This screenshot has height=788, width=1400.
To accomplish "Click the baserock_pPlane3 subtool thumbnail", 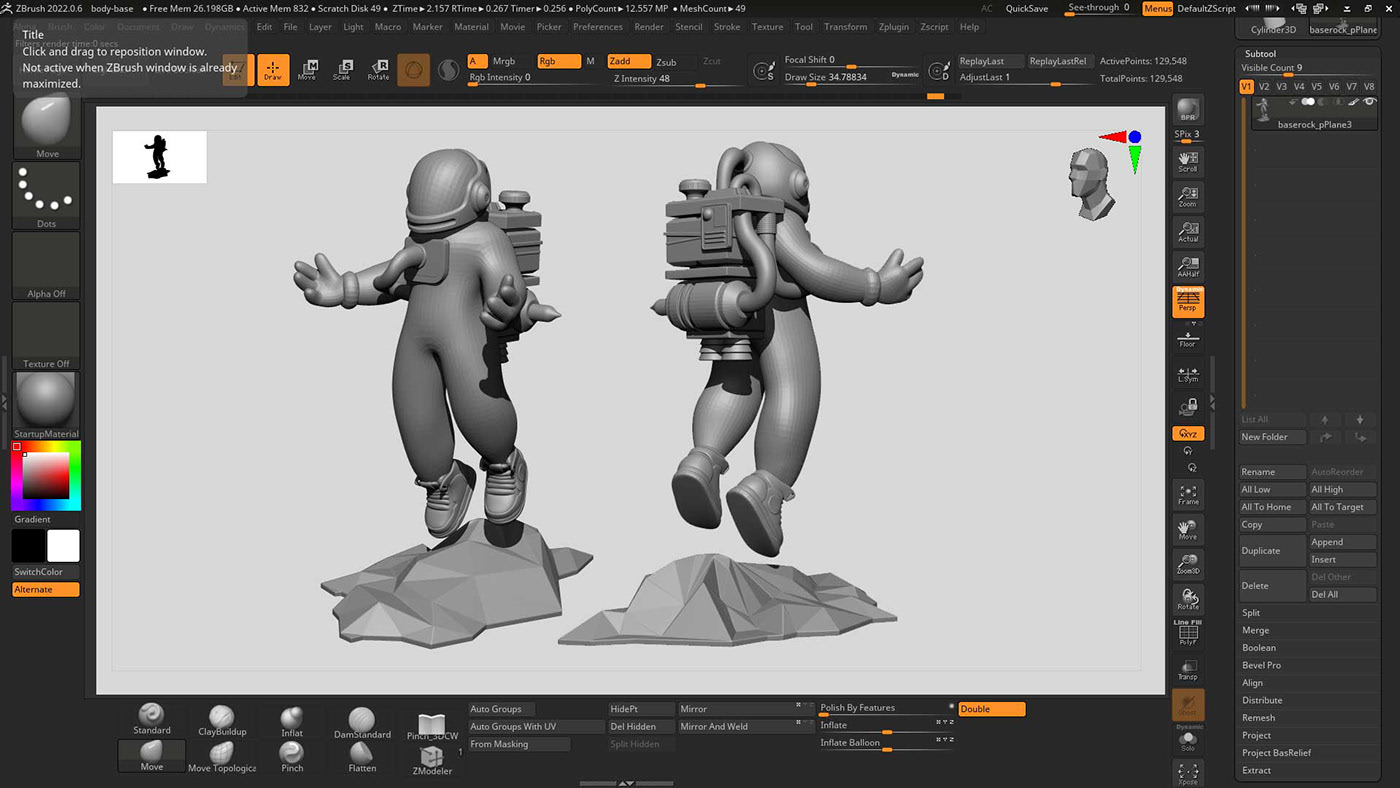I will tap(1263, 110).
